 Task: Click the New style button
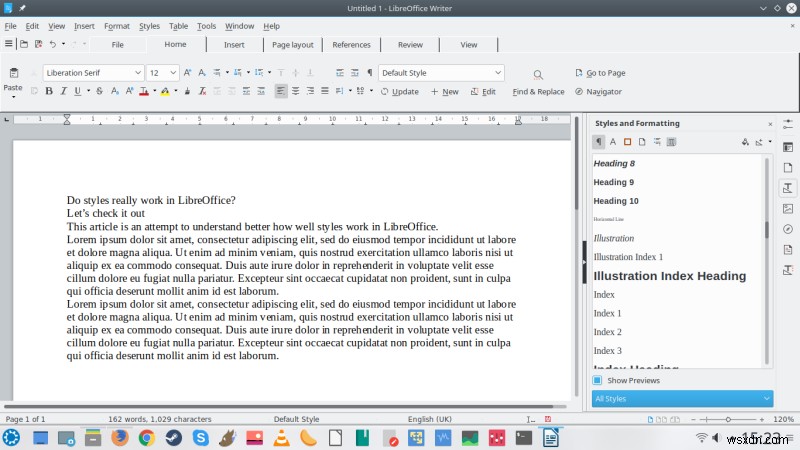(x=444, y=91)
